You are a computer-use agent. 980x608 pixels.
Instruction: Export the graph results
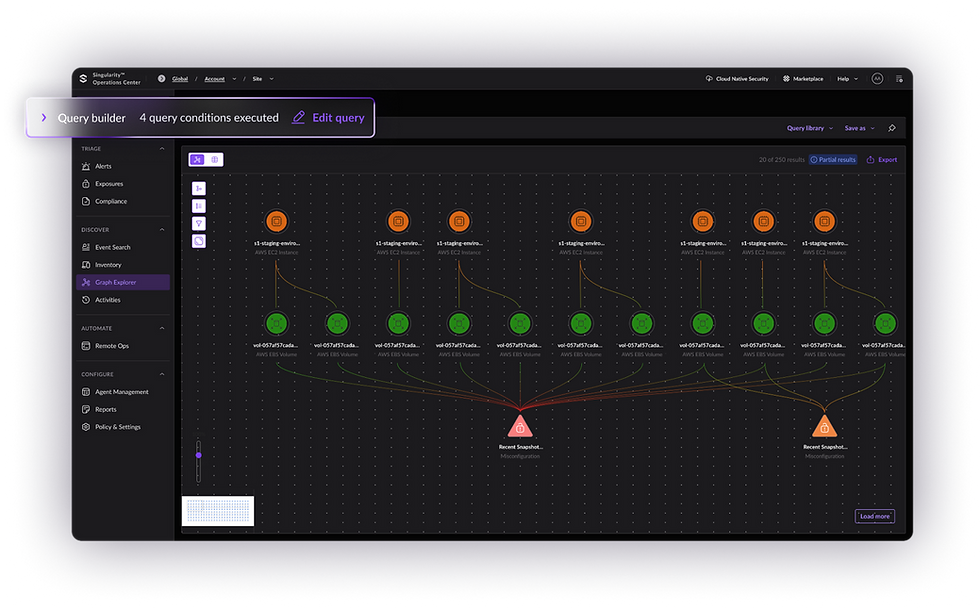(882, 159)
